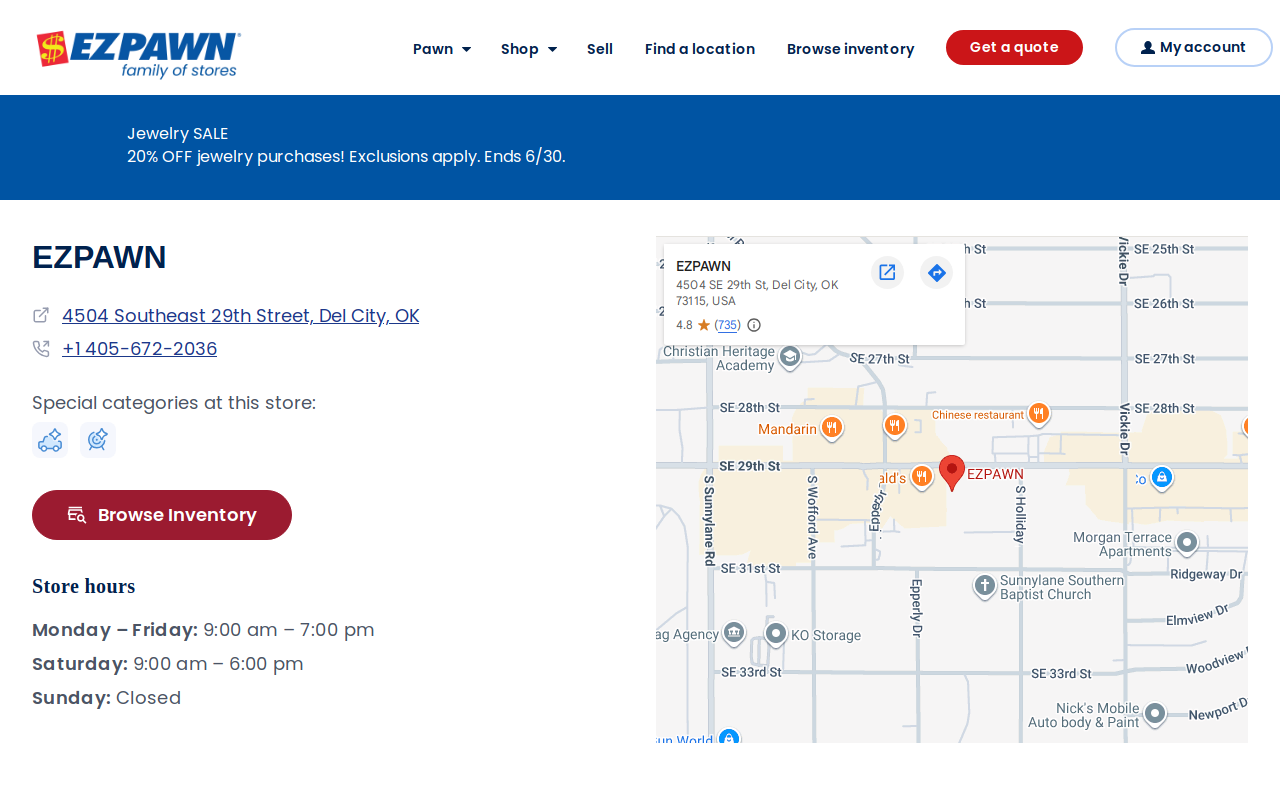Image resolution: width=1280 pixels, height=800 pixels.
Task: Expand the Shop dropdown menu
Action: pos(529,49)
